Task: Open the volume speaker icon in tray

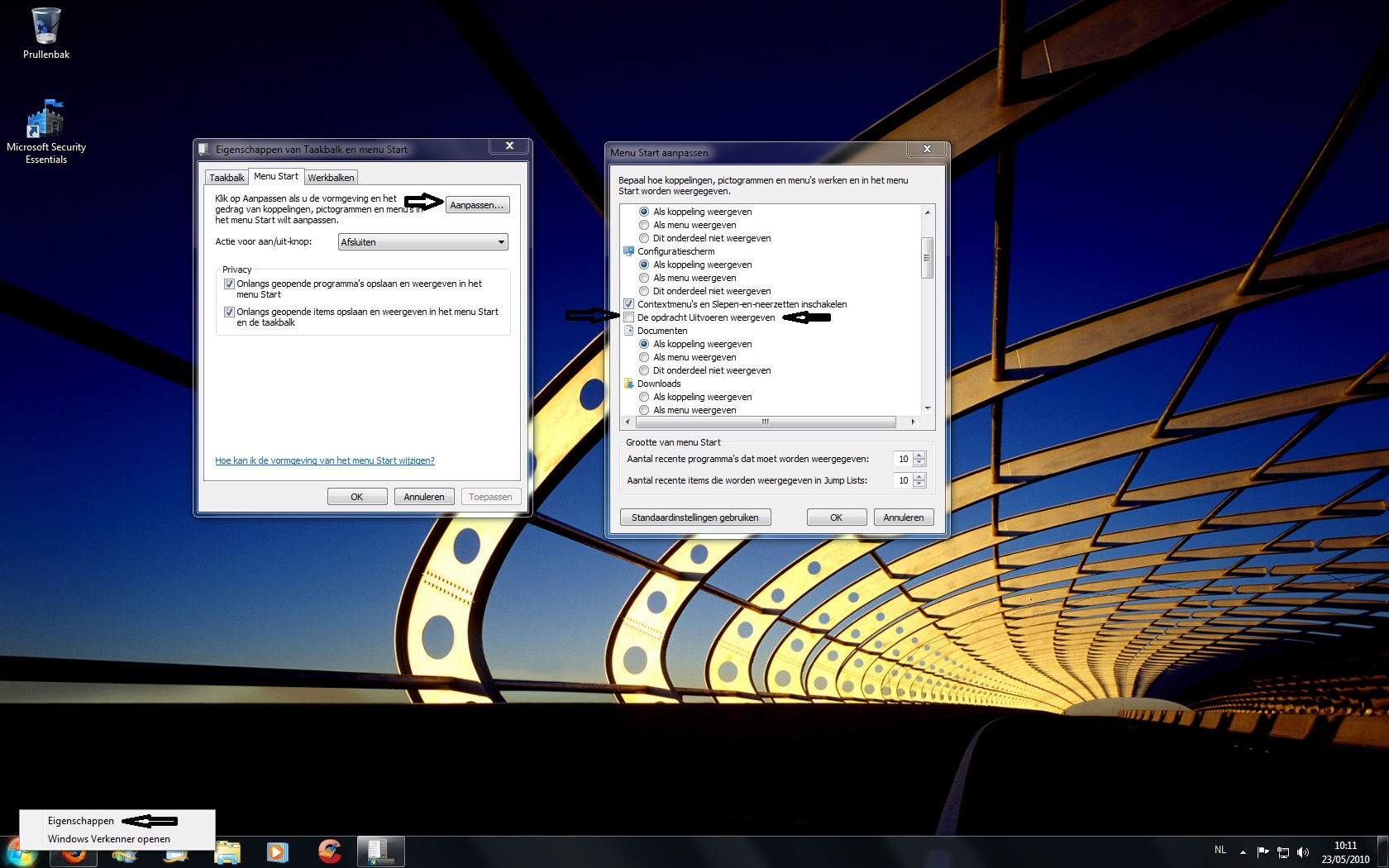Action: coord(1303,851)
